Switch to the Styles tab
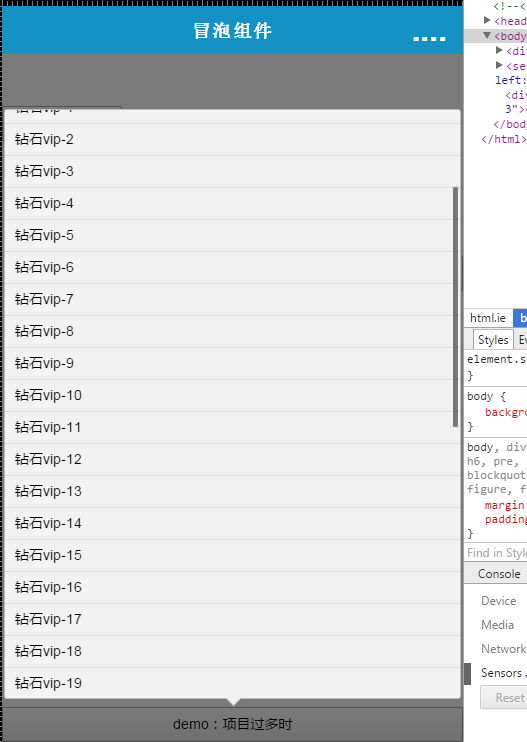This screenshot has height=742, width=527. [x=493, y=340]
